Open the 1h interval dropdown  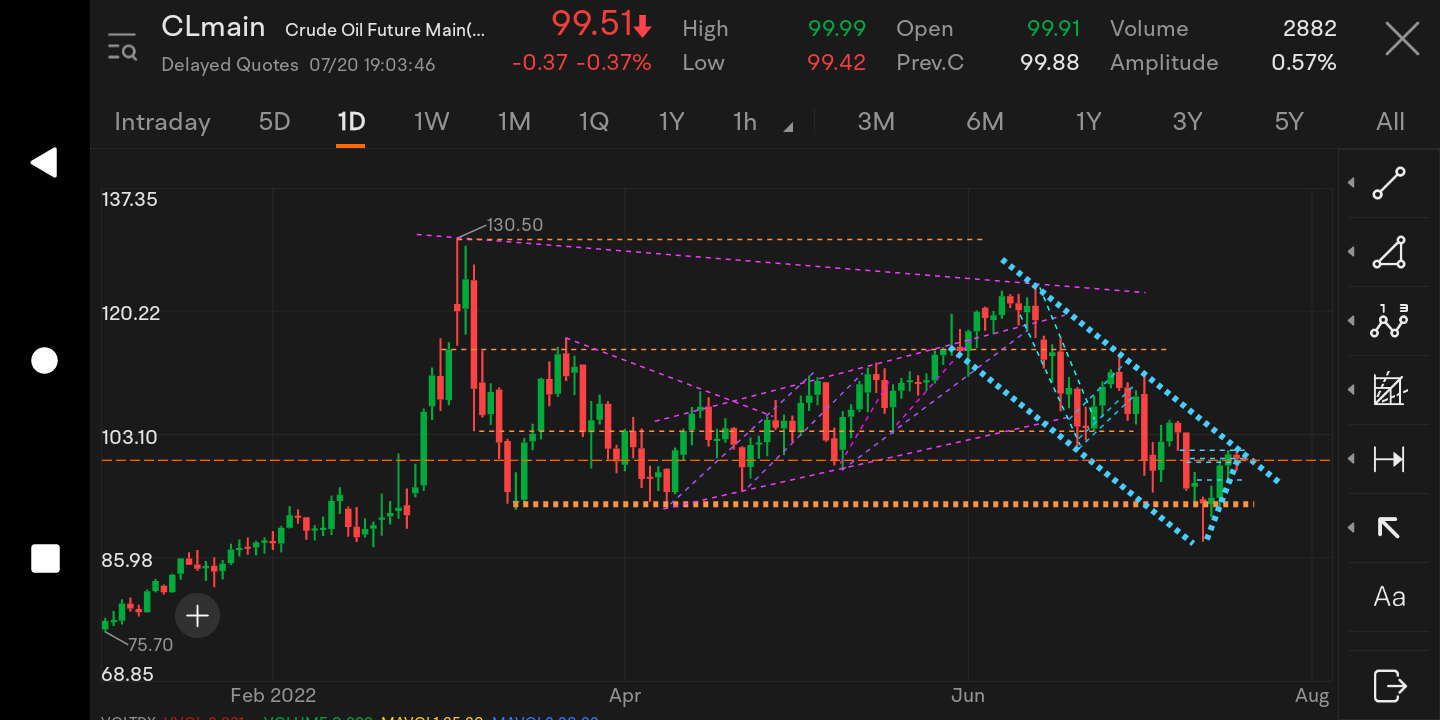(x=762, y=122)
